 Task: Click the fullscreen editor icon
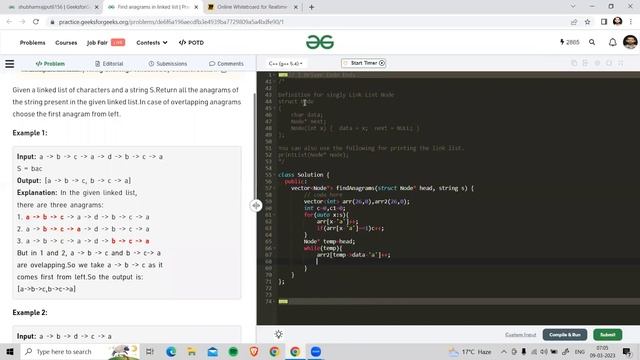(x=620, y=63)
